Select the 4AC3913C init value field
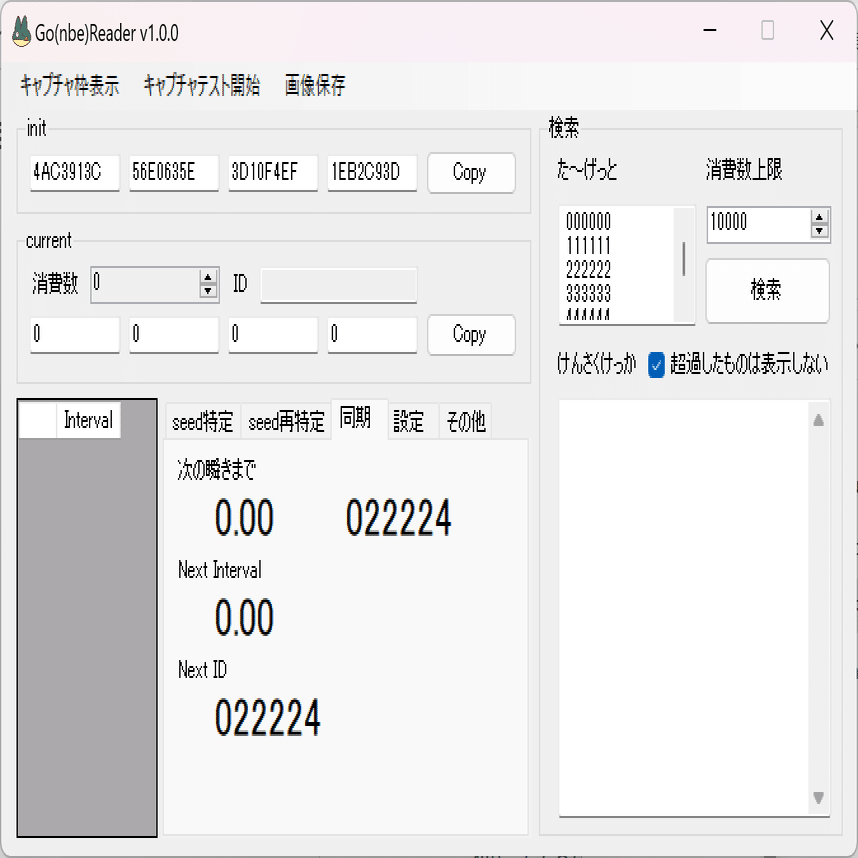Viewport: 858px width, 858px height. click(x=73, y=173)
